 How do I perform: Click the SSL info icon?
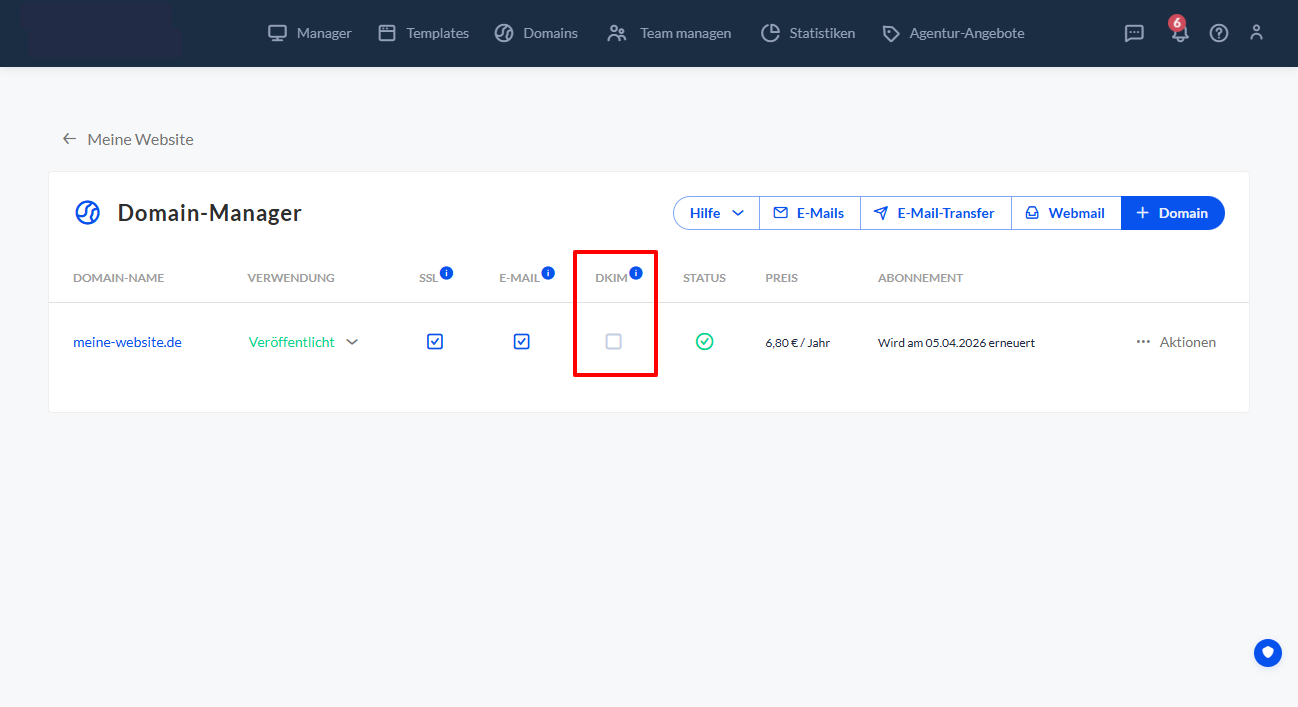click(x=446, y=273)
